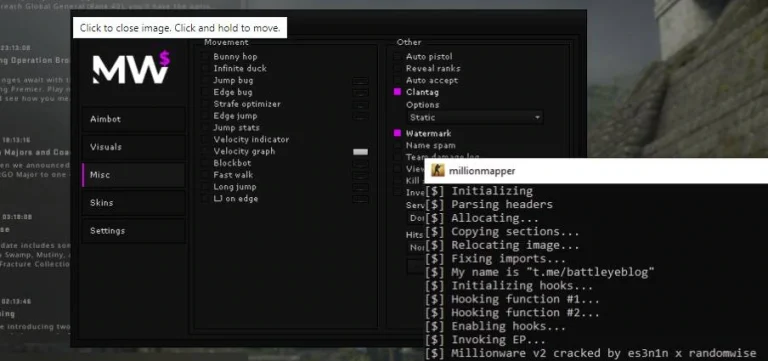
Task: Click the "Parsing headers" console line
Action: click(x=489, y=204)
